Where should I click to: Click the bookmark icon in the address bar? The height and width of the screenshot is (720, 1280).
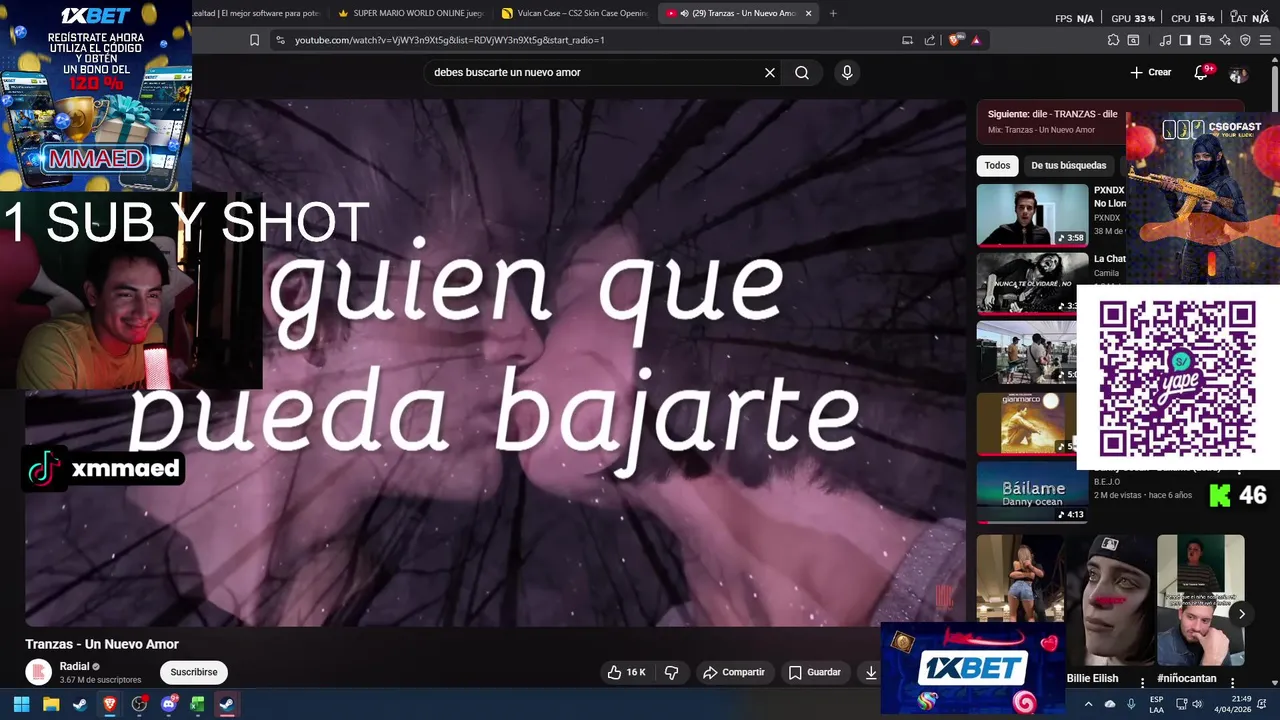tap(254, 40)
